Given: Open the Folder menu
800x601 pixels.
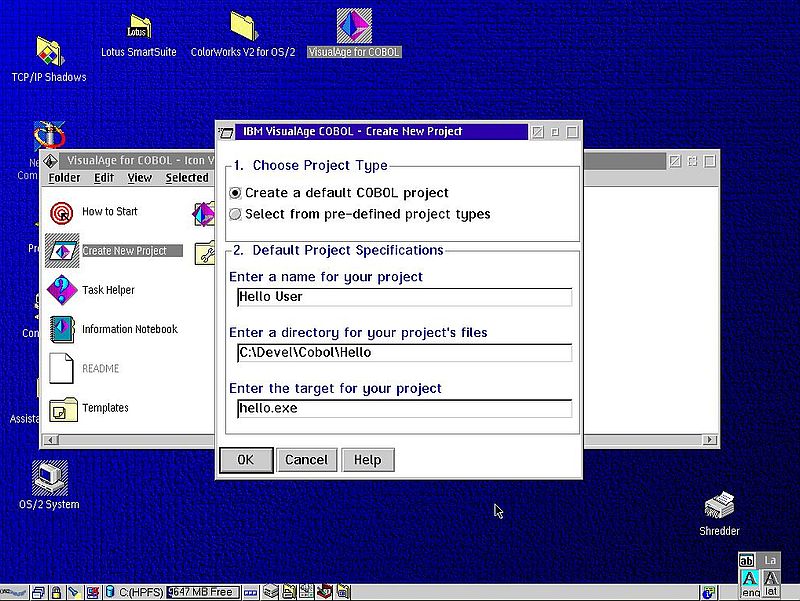Looking at the screenshot, I should (x=64, y=178).
